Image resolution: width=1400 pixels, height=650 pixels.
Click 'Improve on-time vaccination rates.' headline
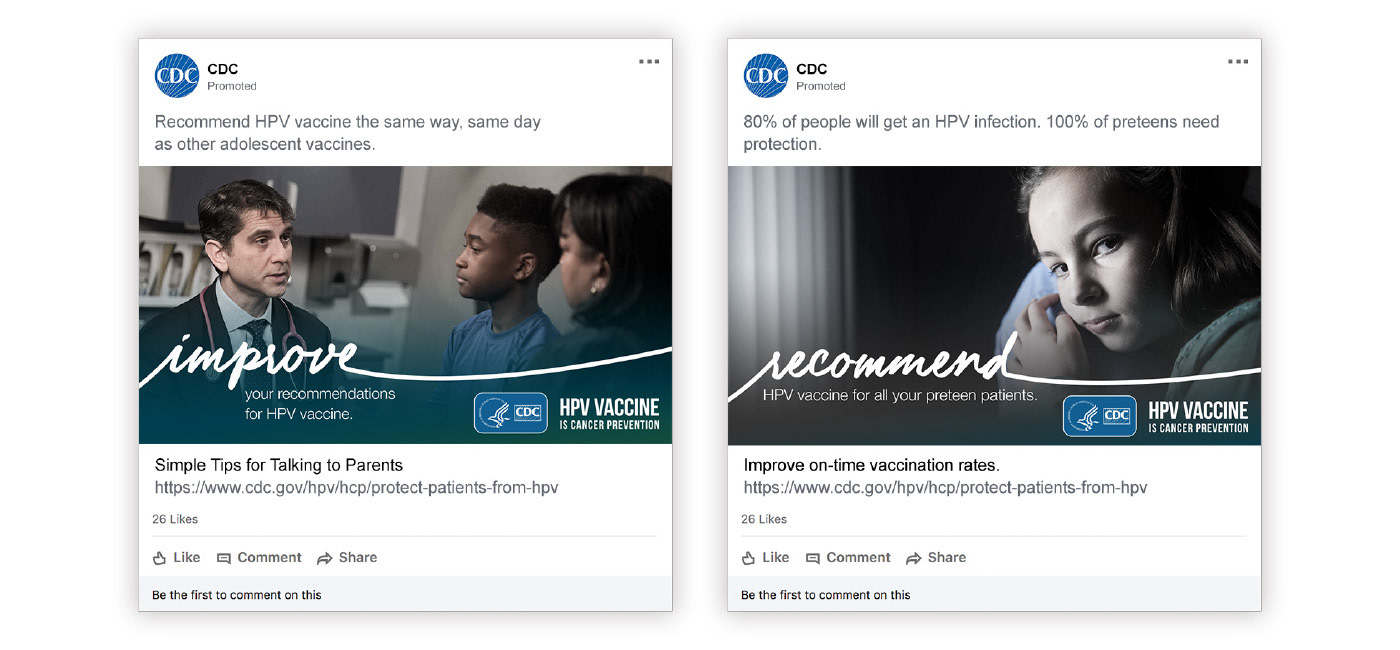(x=871, y=465)
